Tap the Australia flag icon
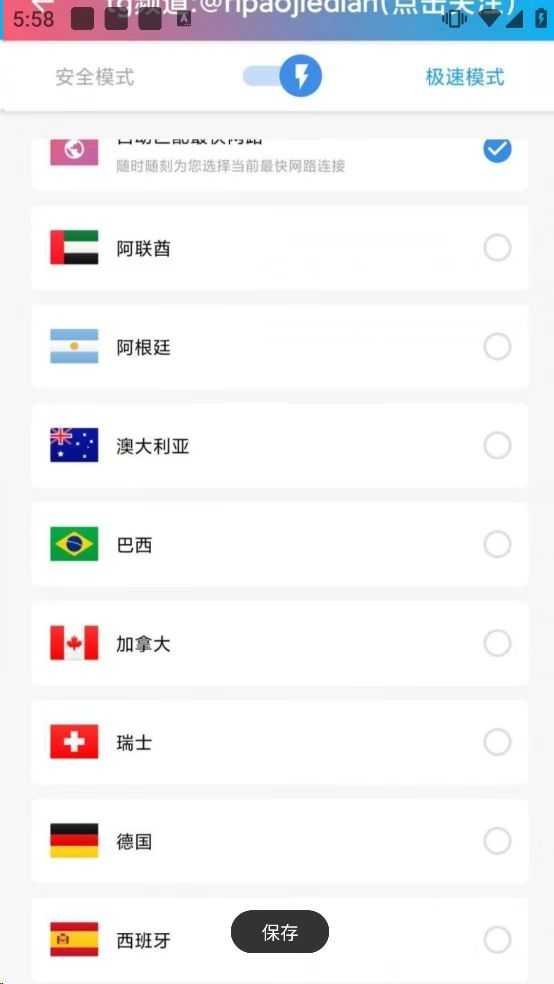This screenshot has height=984, width=554. pyautogui.click(x=74, y=445)
